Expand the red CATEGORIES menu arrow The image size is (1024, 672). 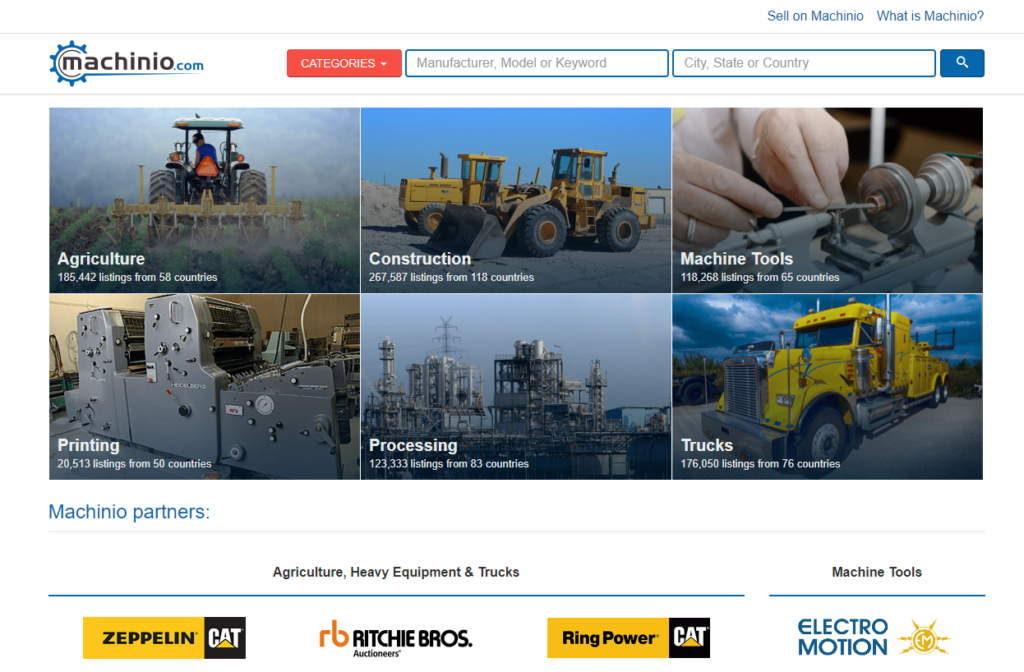(381, 62)
